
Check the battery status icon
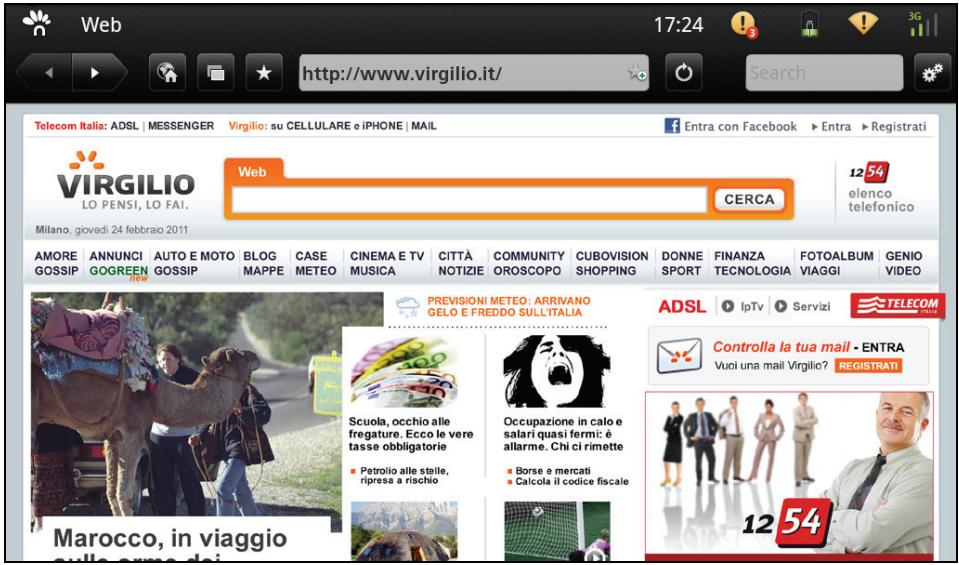[x=810, y=25]
